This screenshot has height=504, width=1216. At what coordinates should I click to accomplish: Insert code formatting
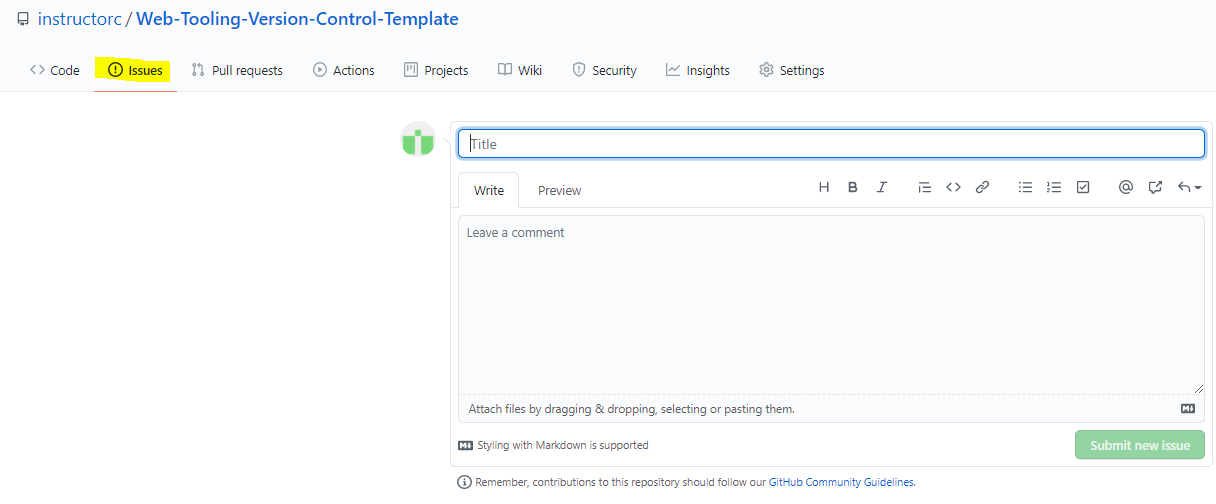coord(954,187)
